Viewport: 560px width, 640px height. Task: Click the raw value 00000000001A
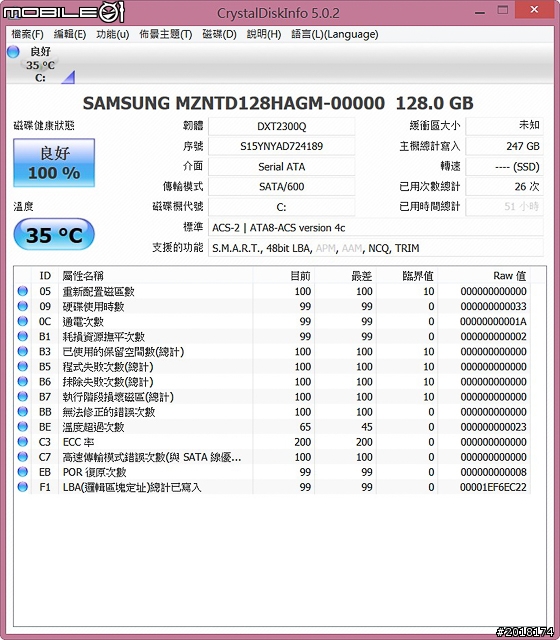click(x=493, y=321)
